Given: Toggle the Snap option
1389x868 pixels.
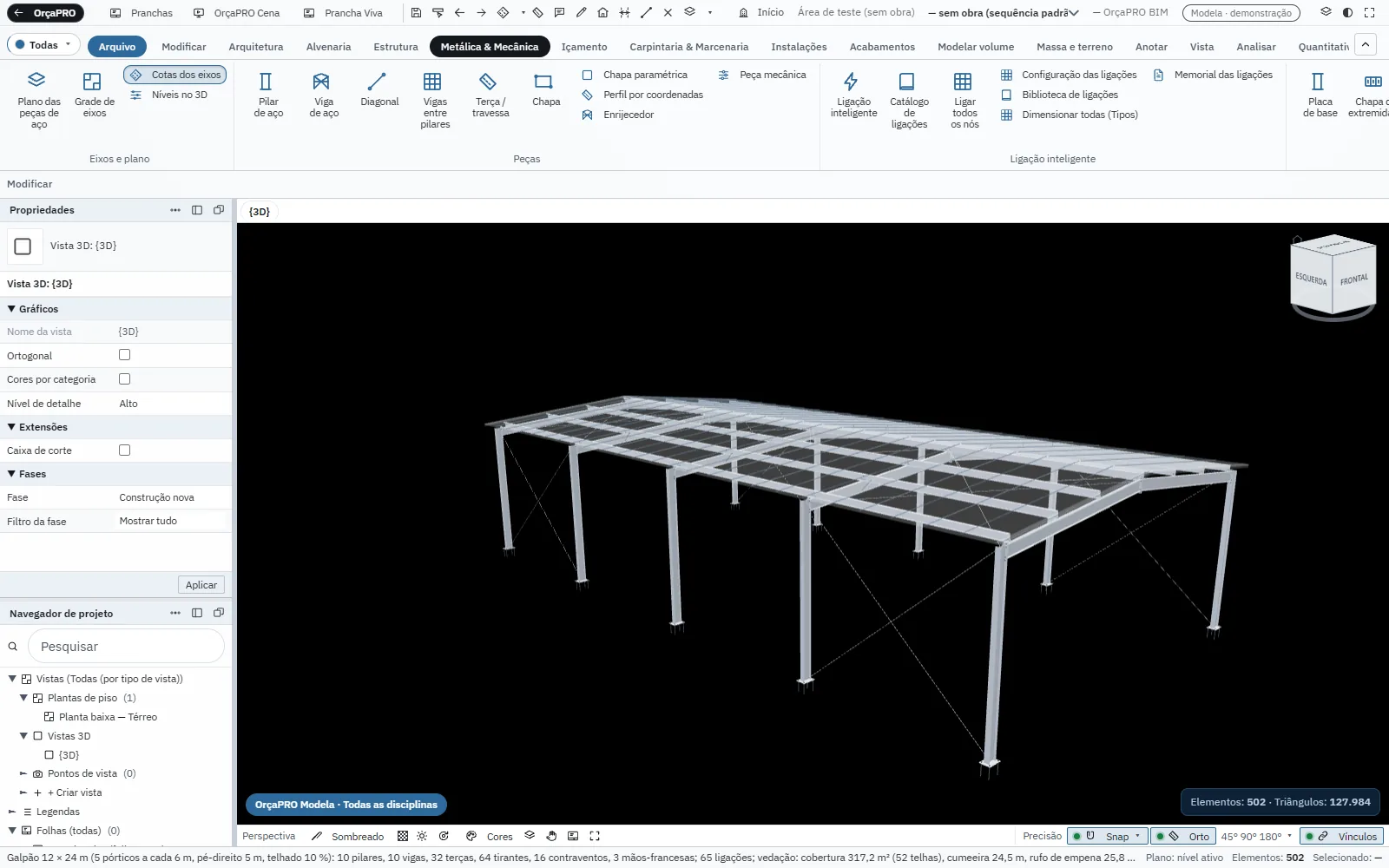Looking at the screenshot, I should point(1107,836).
